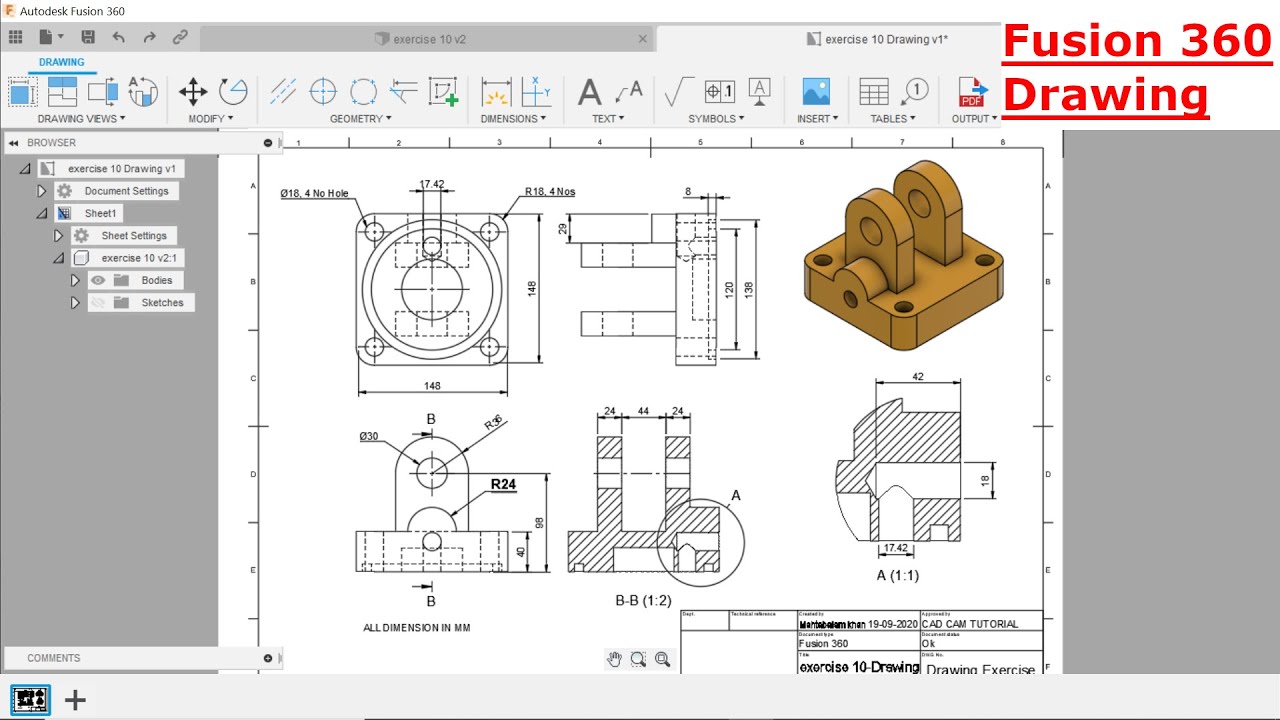Click the Insert Image icon

(816, 92)
